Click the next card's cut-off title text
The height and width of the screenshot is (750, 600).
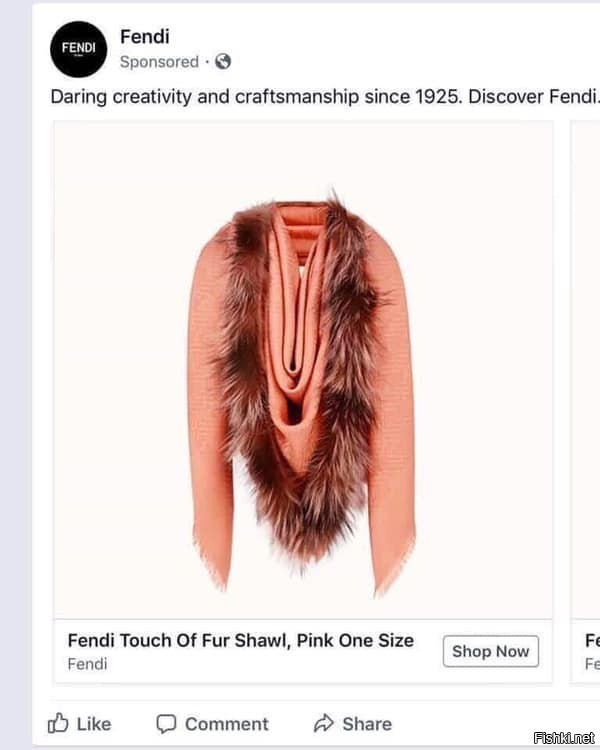coord(592,640)
